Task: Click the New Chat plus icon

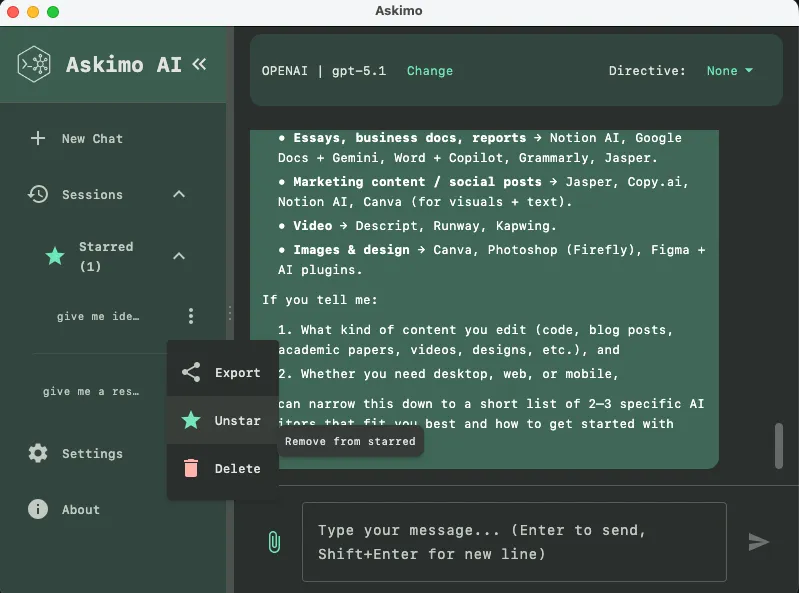Action: click(x=38, y=139)
